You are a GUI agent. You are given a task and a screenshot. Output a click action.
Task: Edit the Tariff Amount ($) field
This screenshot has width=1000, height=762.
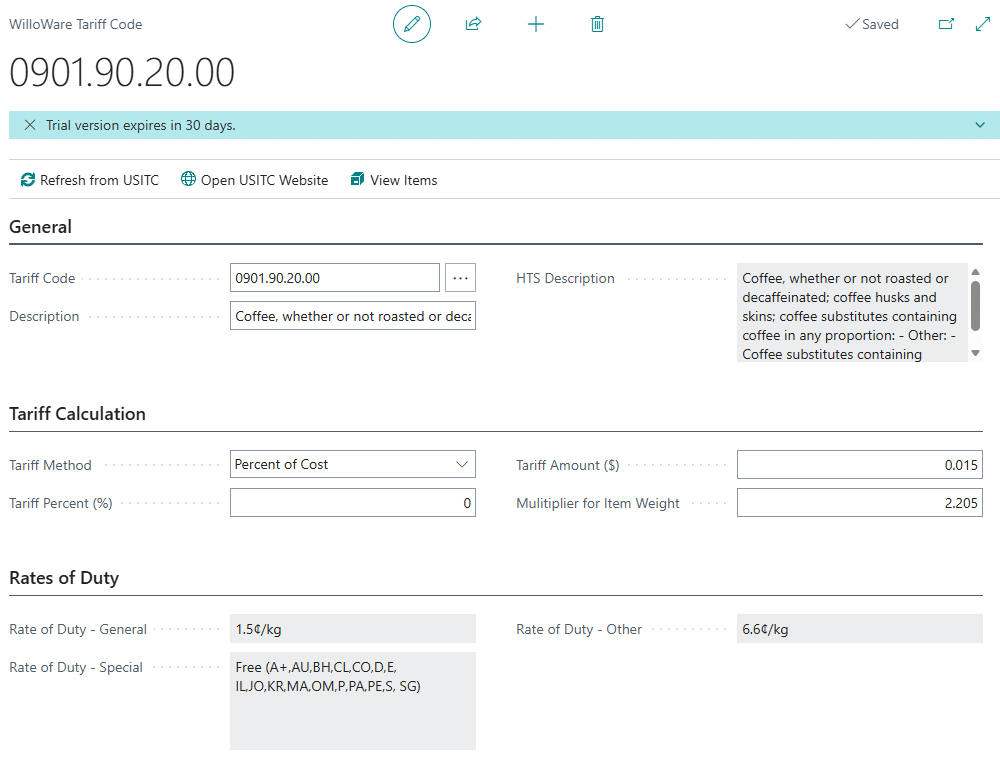[x=859, y=465]
